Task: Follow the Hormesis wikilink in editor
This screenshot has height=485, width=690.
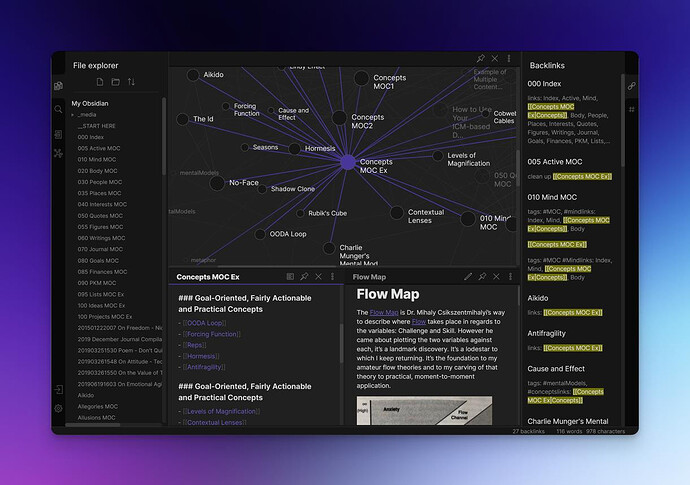Action: 201,356
